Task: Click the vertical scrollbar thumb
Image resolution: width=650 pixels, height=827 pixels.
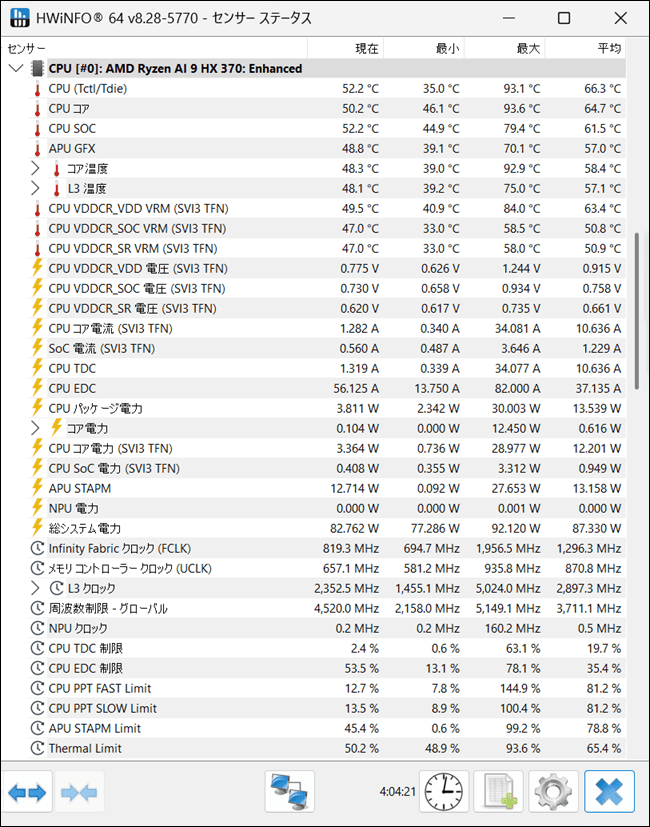Action: click(637, 310)
